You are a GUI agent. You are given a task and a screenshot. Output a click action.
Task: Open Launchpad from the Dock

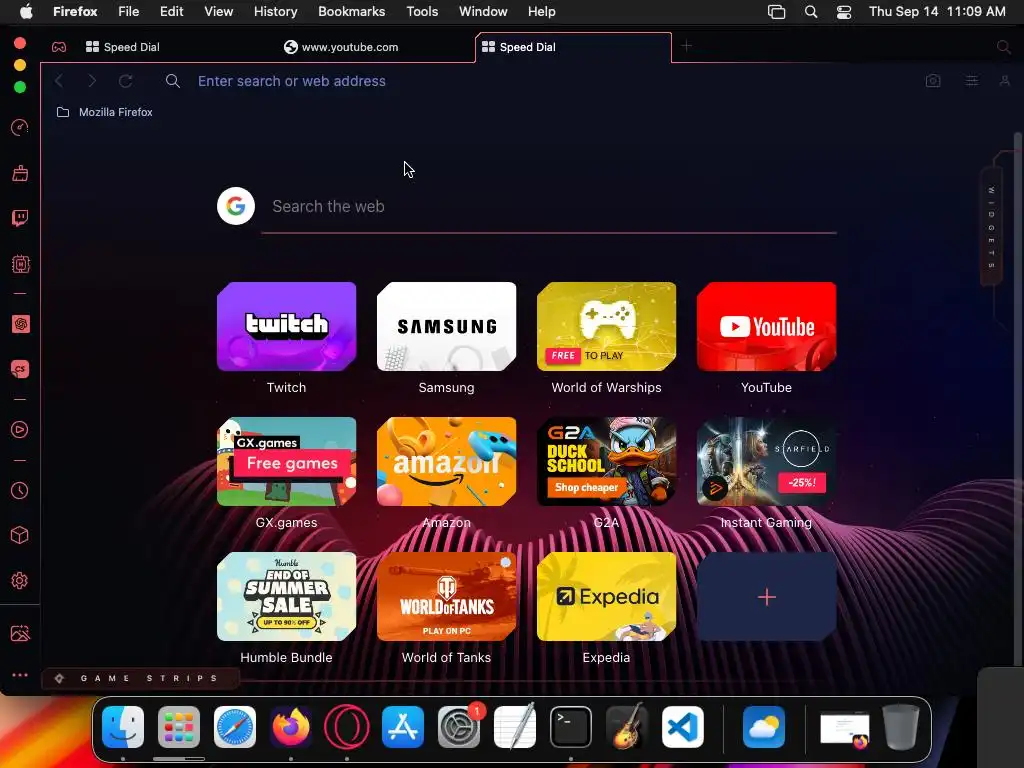(x=179, y=727)
